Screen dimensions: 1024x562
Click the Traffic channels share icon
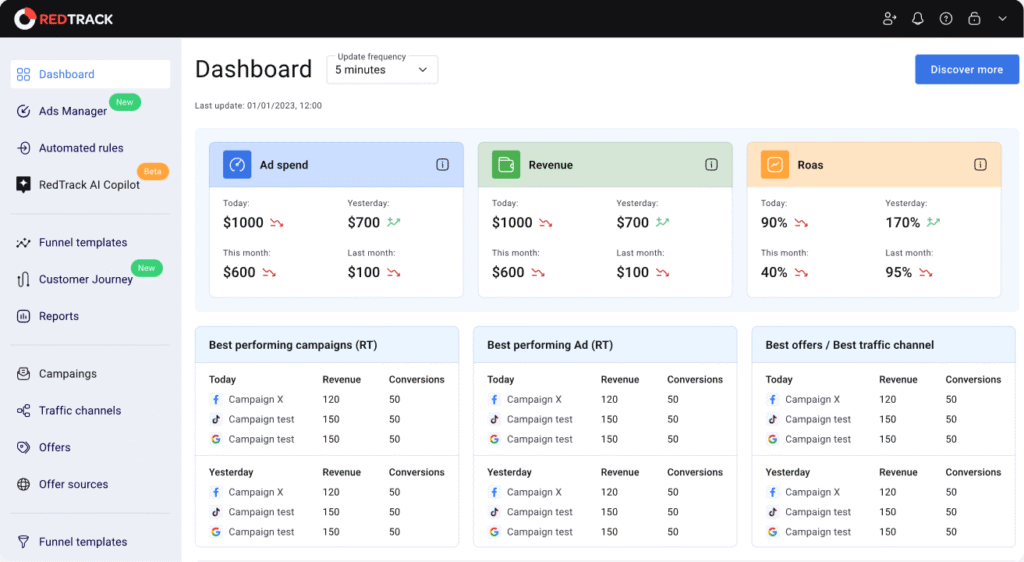point(24,411)
